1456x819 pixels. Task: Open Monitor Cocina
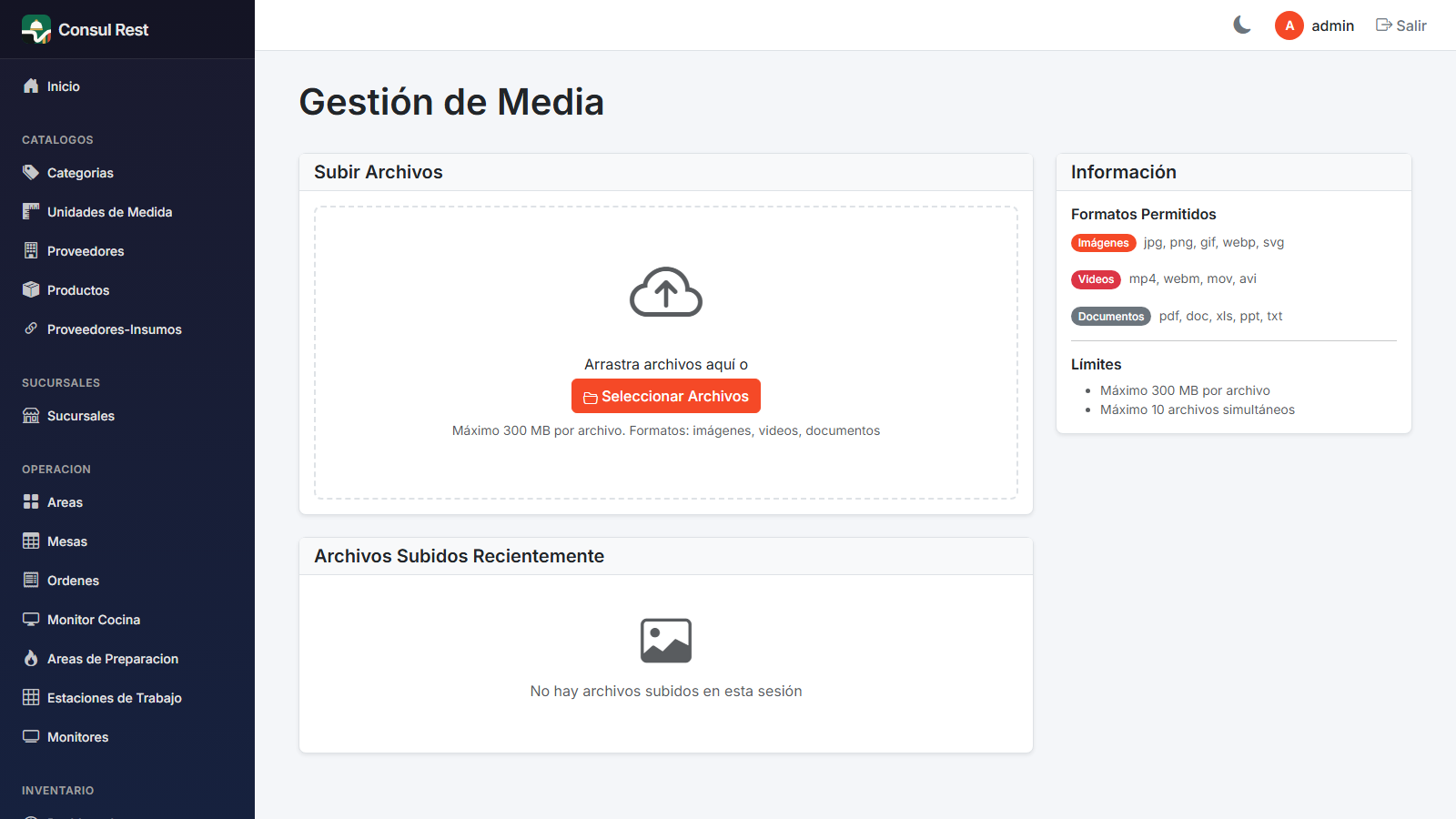(x=127, y=620)
